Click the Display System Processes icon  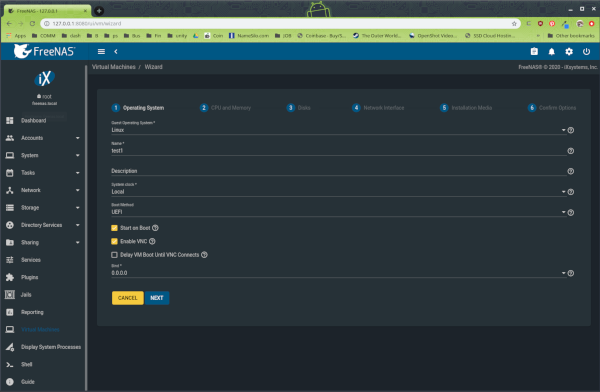point(10,347)
